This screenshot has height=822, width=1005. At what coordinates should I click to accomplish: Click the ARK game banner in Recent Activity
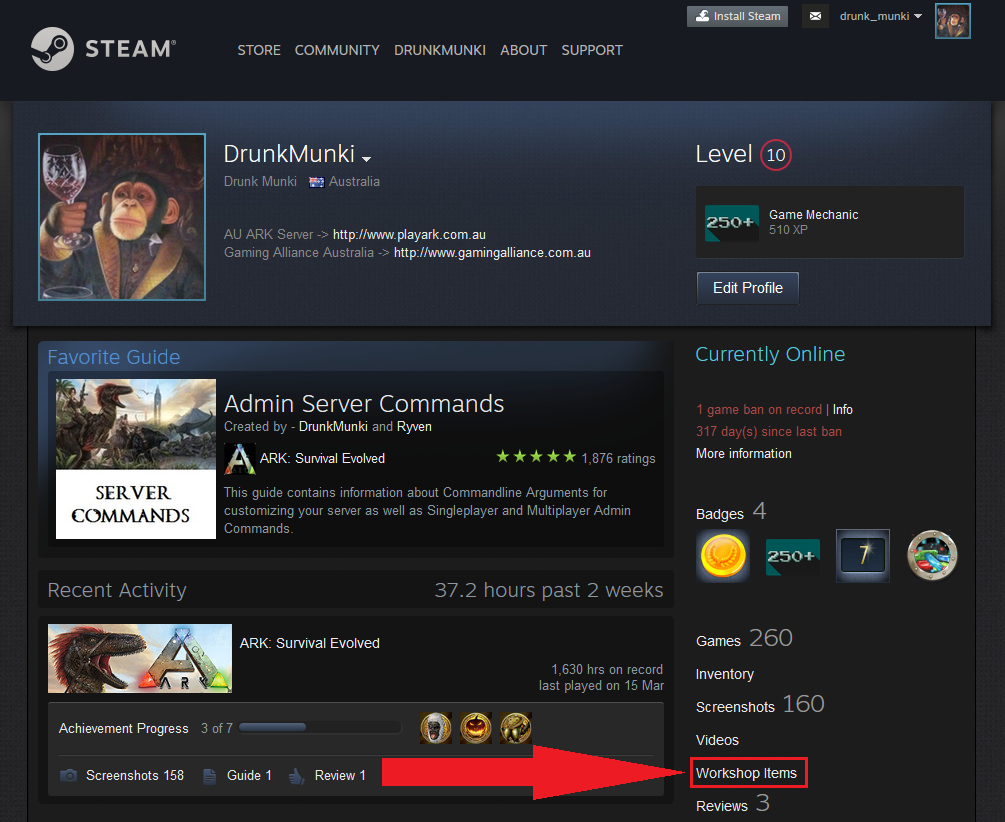[140, 658]
